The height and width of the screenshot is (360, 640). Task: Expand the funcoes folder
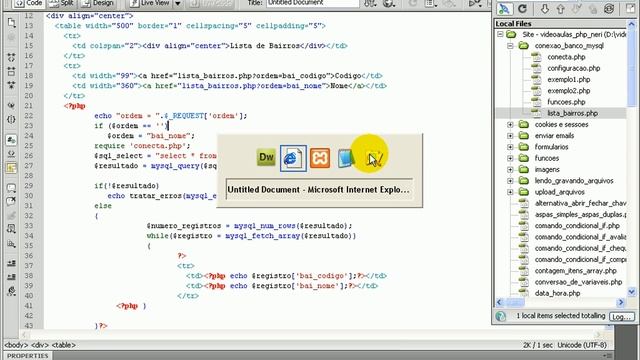[510, 158]
